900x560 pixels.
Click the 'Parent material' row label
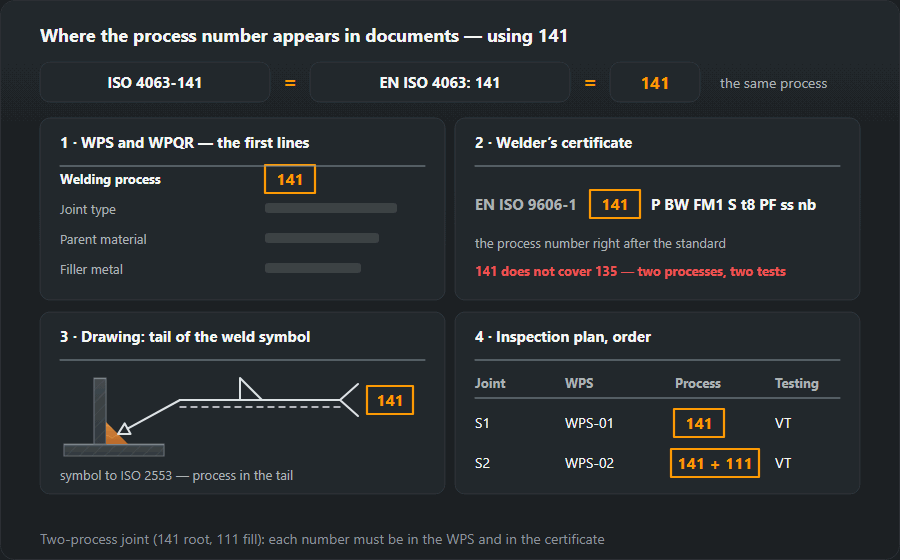[103, 239]
